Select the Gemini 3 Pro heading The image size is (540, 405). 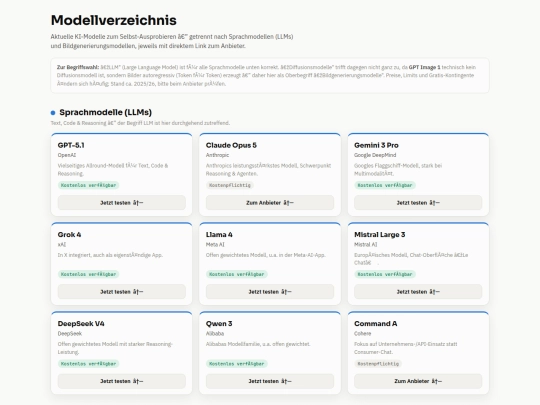[376, 145]
